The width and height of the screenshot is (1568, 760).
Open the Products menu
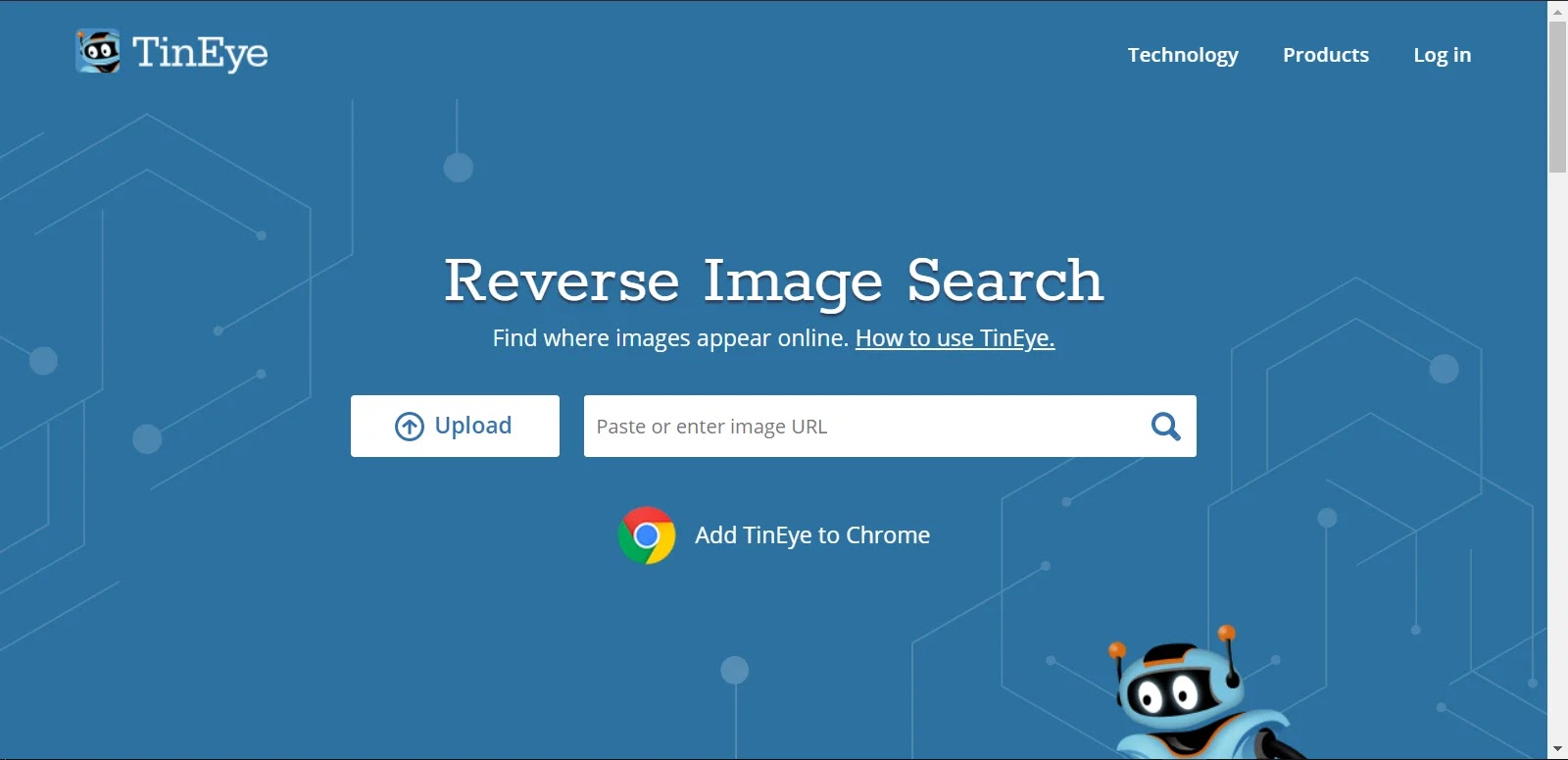click(x=1326, y=55)
